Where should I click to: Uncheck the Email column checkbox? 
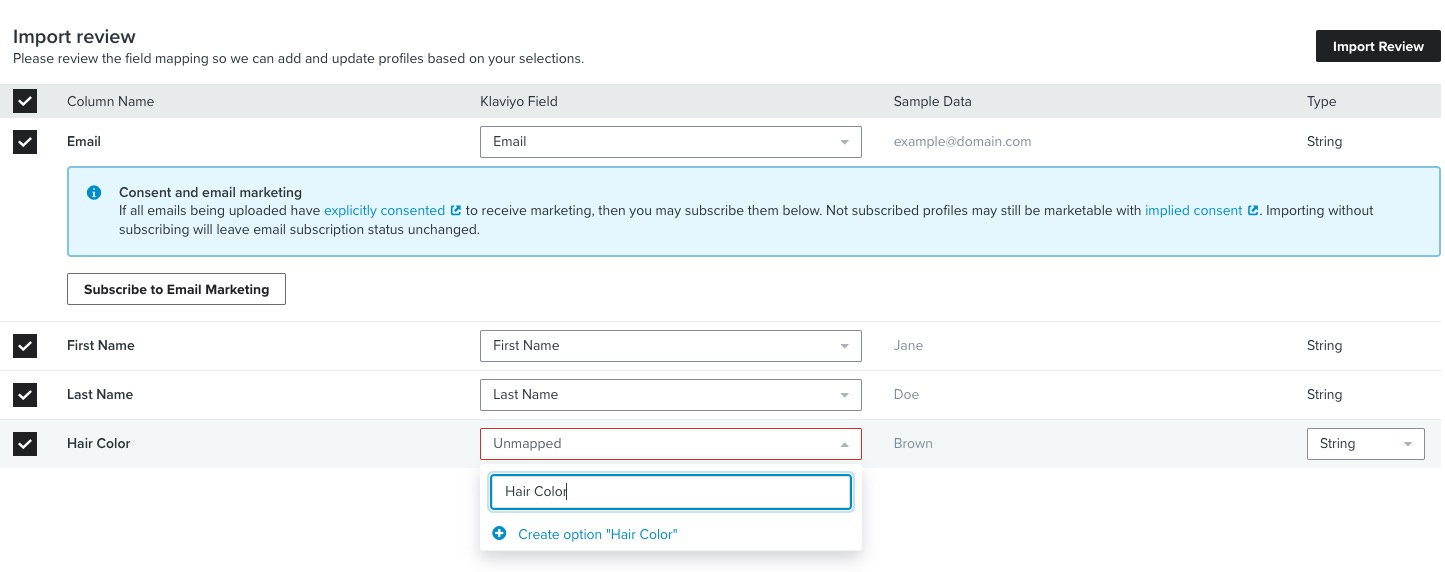pyautogui.click(x=25, y=142)
